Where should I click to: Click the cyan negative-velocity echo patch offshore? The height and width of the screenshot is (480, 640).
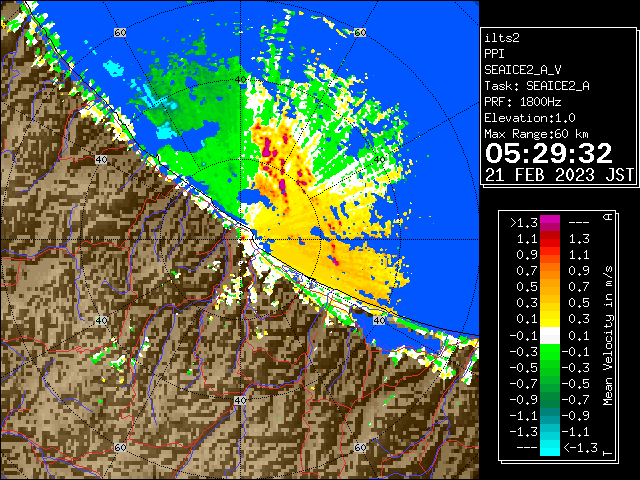pos(113,67)
